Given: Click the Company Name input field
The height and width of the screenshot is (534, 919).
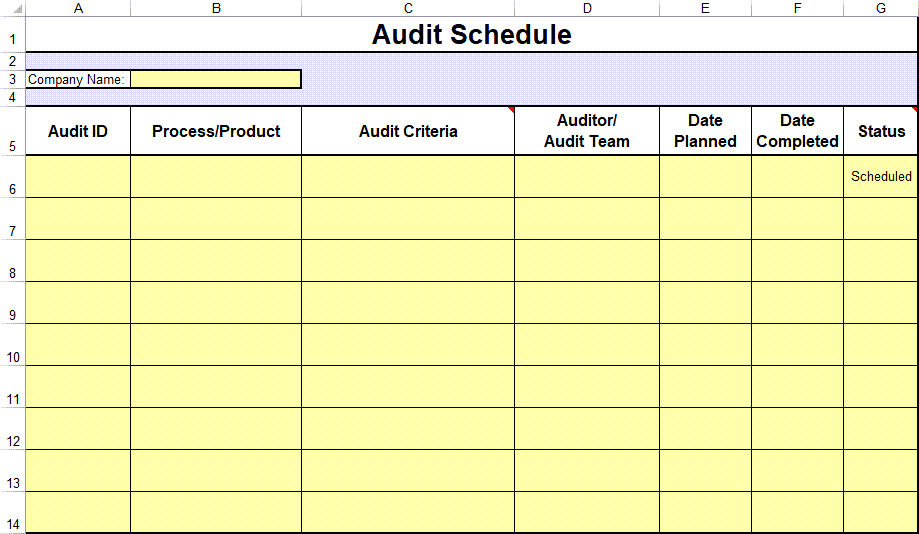Looking at the screenshot, I should [x=216, y=79].
